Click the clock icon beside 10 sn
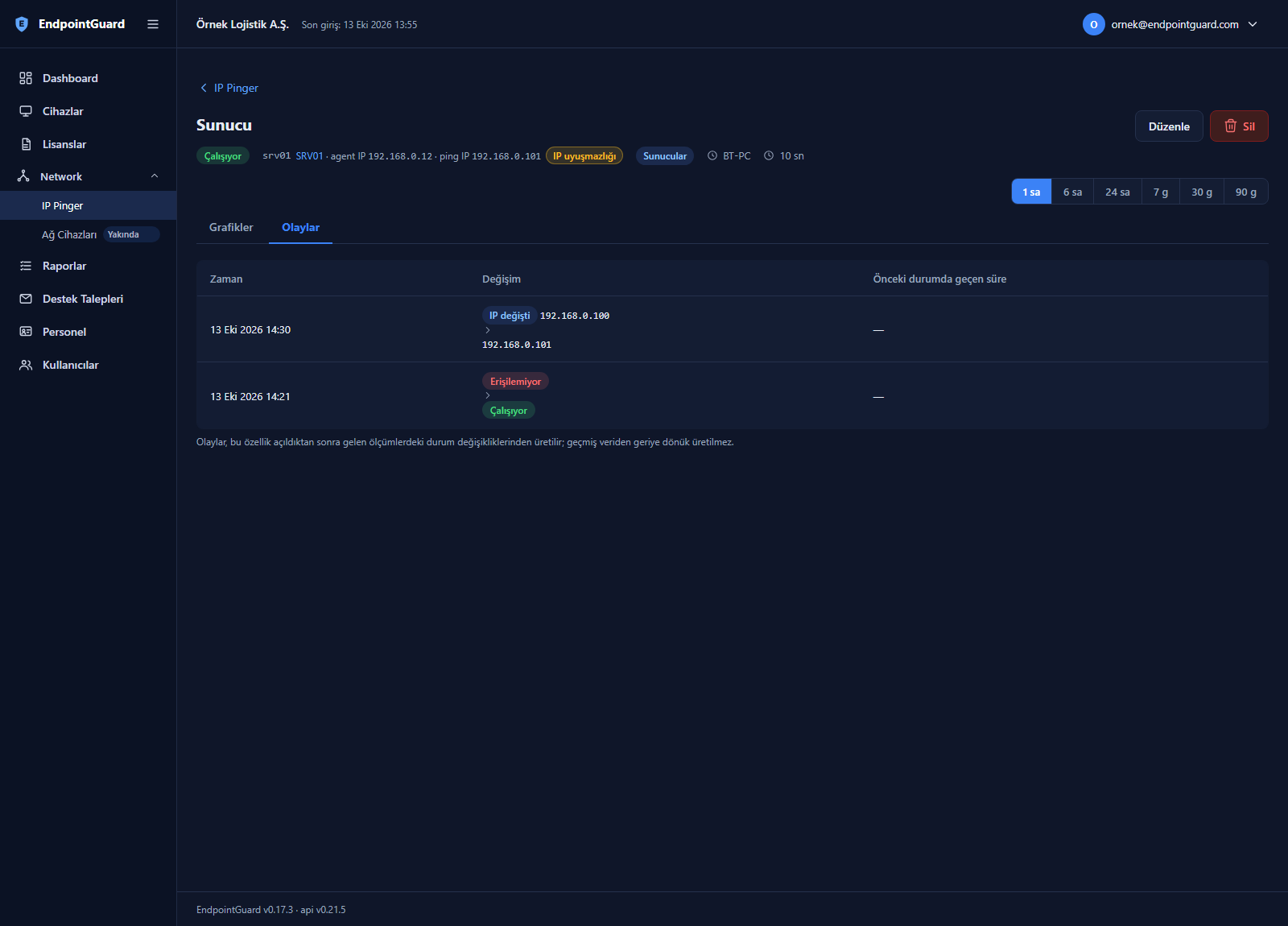The width and height of the screenshot is (1288, 926). [769, 155]
